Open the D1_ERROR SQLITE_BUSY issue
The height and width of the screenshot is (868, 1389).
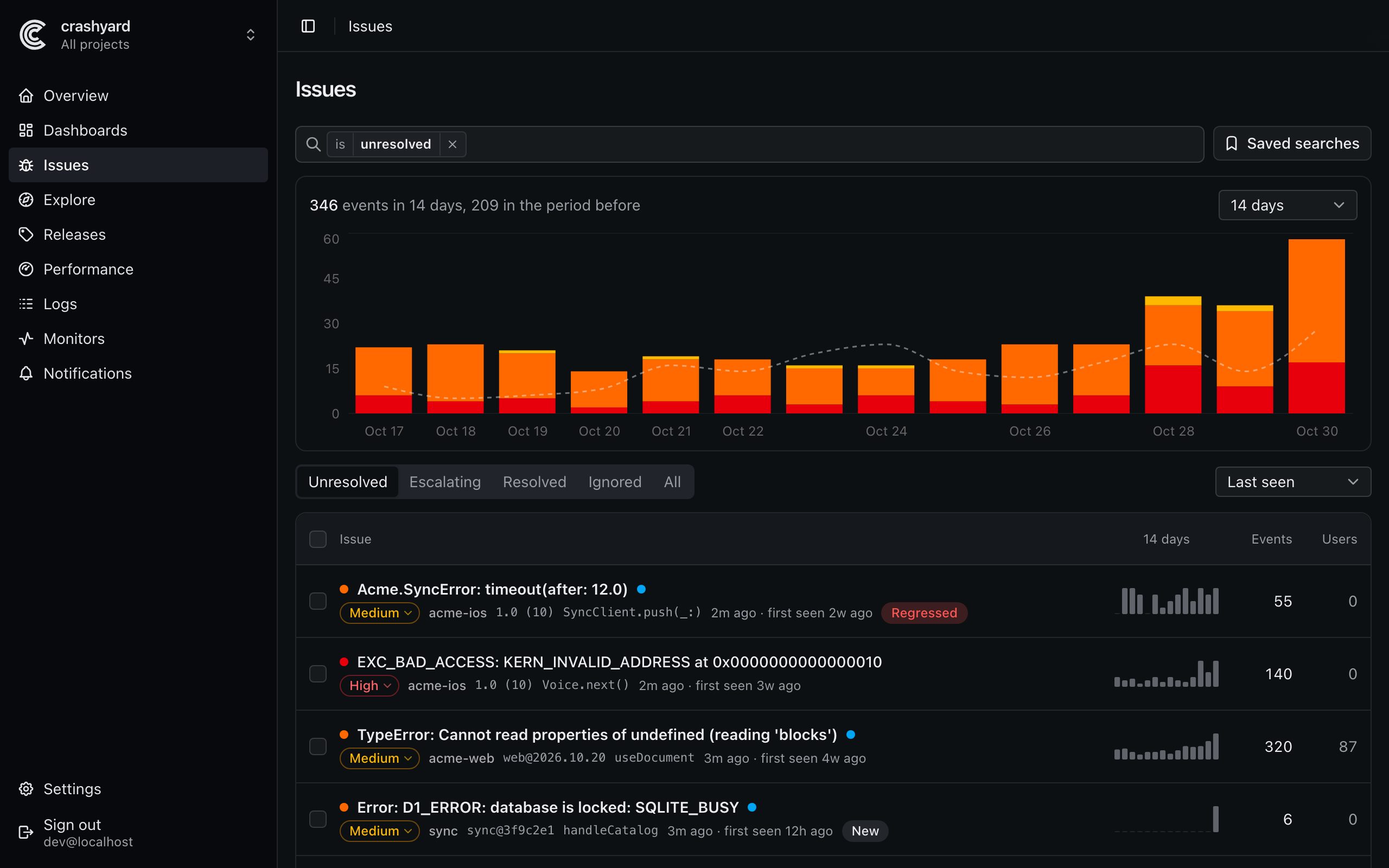click(547, 807)
